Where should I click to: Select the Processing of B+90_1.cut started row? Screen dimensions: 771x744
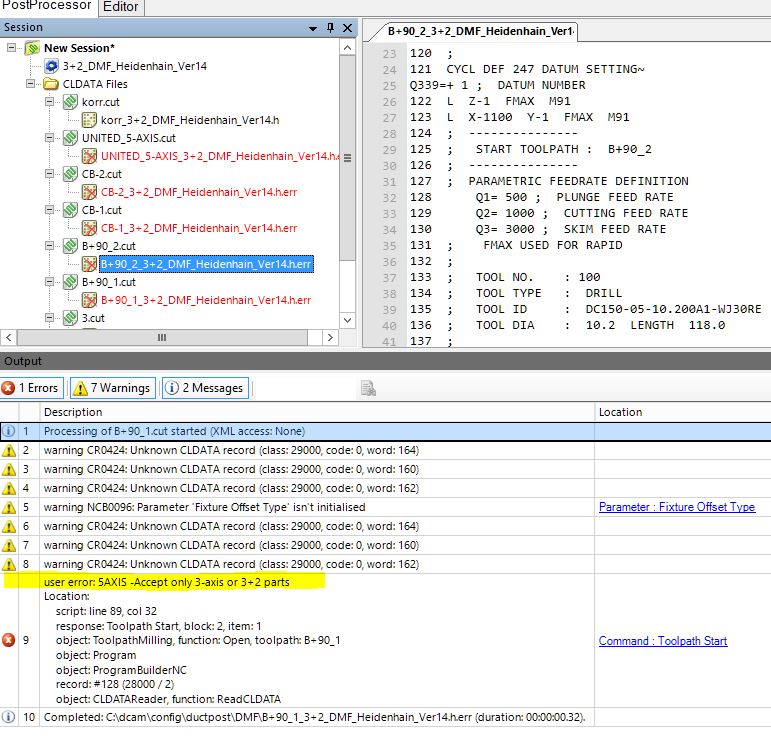point(386,431)
